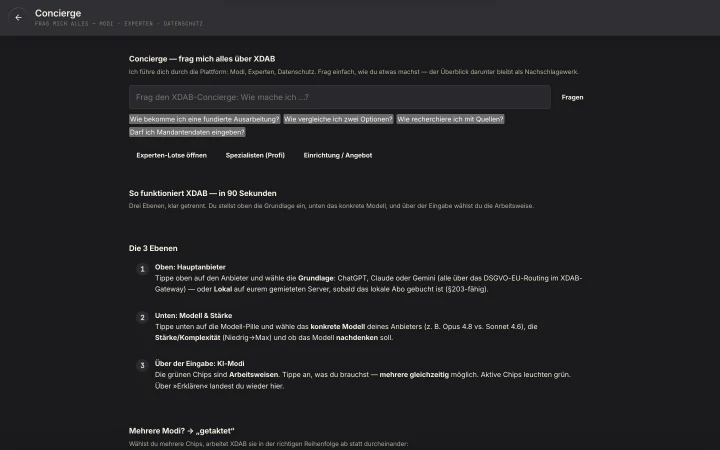Choose 'Darf ich Mandantendaten eingeben?' suggestion
This screenshot has height=450, width=720.
point(187,132)
